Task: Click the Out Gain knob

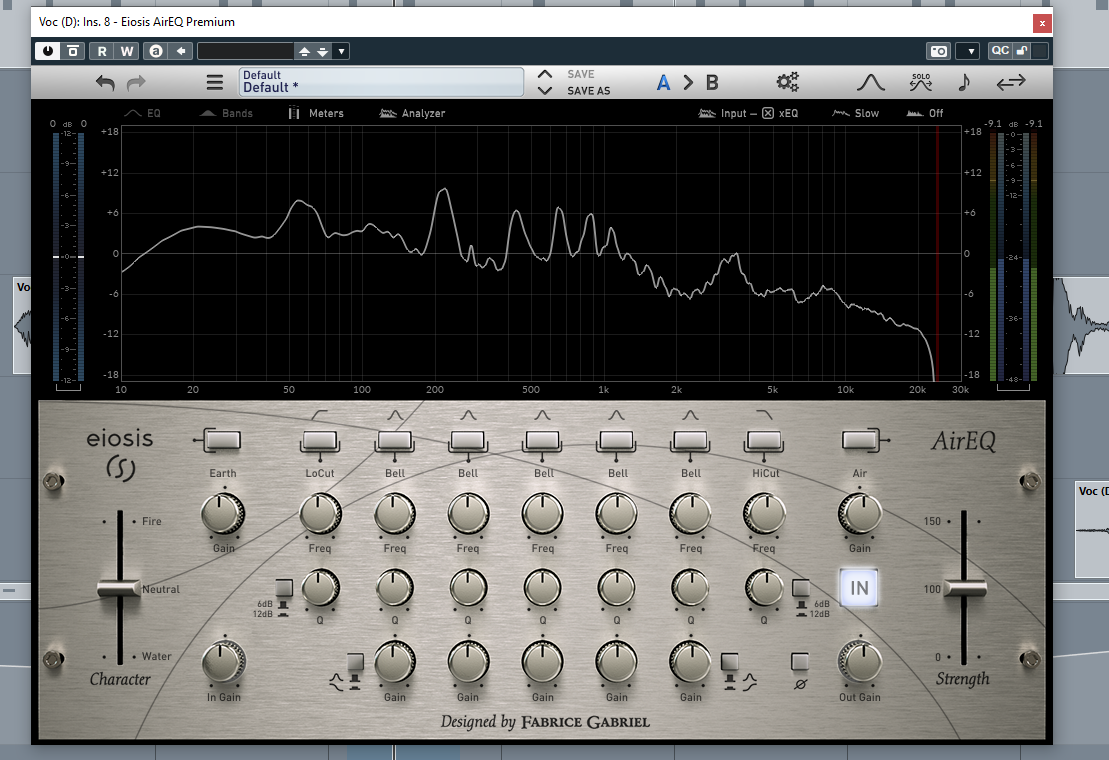Action: (x=859, y=662)
